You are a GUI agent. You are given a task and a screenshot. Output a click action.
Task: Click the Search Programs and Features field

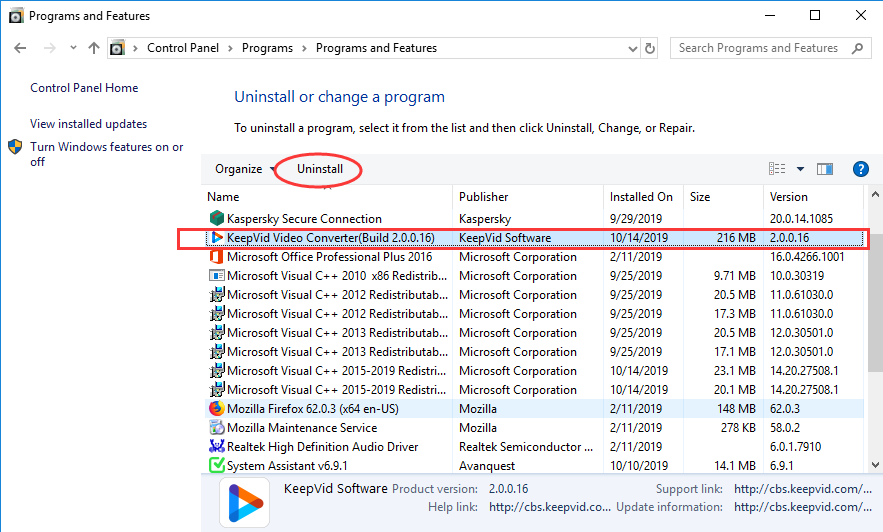click(771, 48)
